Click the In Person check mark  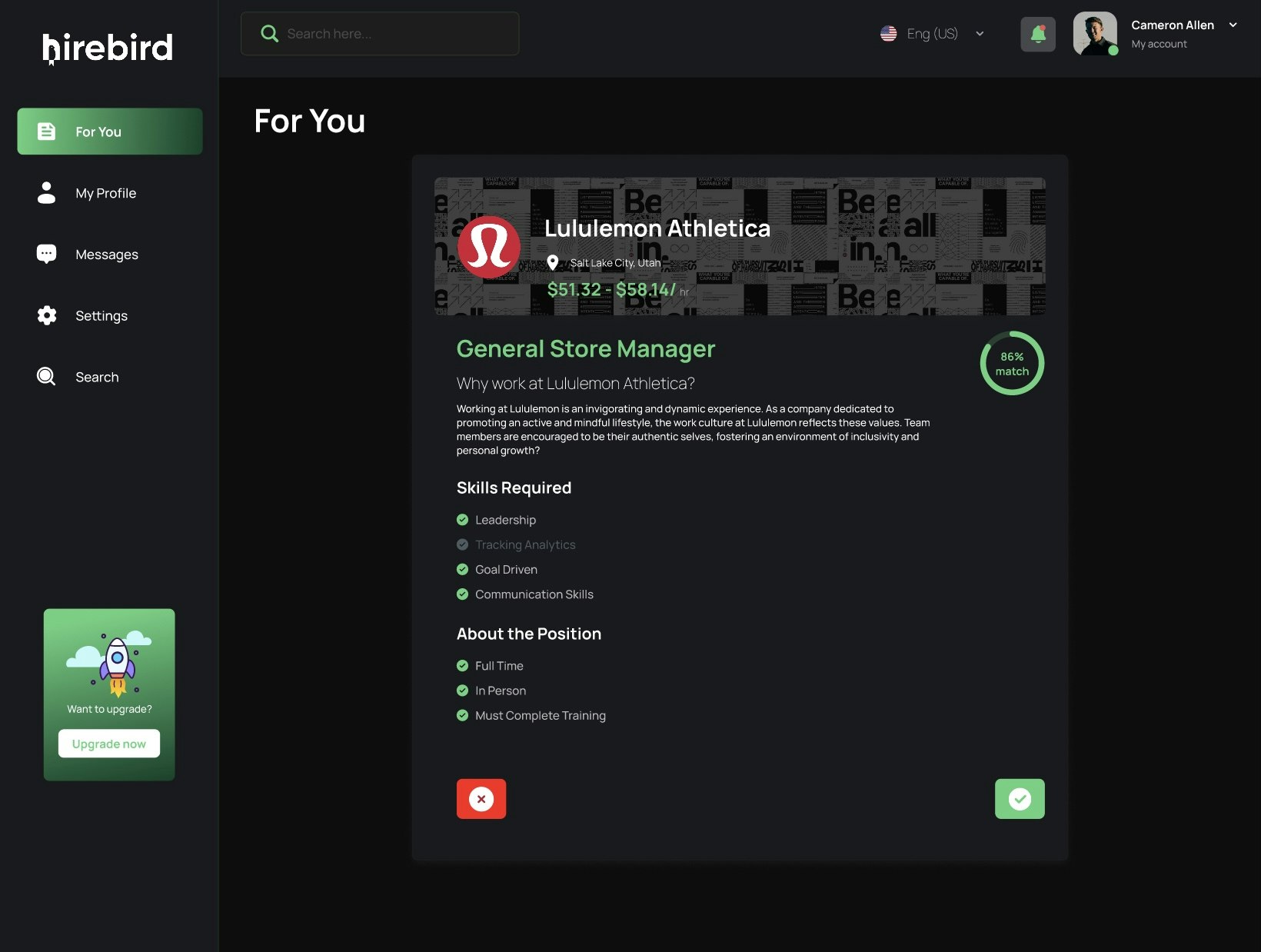[462, 691]
